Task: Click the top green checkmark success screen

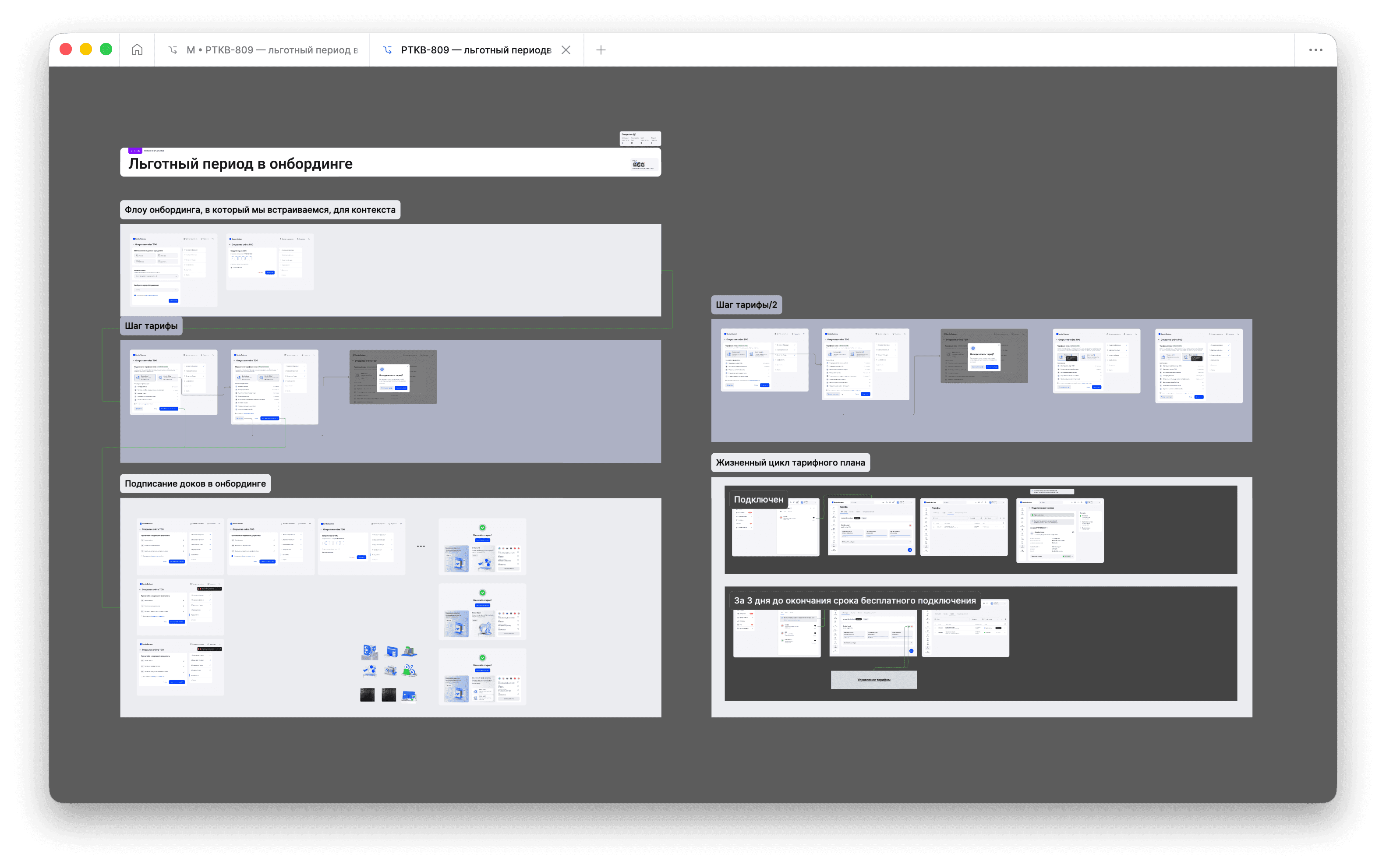Action: click(x=482, y=546)
